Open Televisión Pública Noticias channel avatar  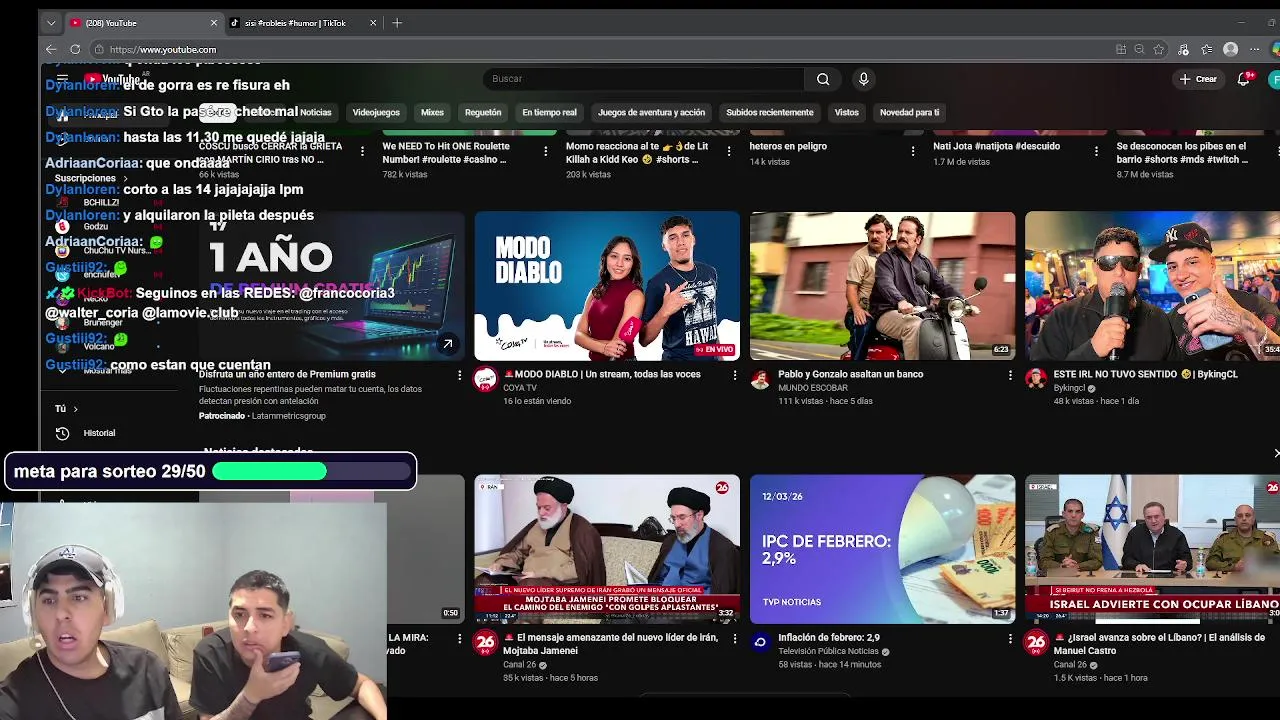pos(760,642)
